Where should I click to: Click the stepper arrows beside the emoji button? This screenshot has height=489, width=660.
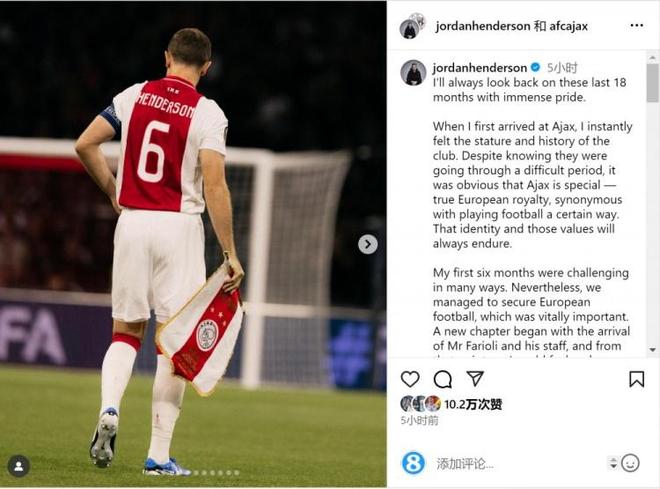point(613,463)
